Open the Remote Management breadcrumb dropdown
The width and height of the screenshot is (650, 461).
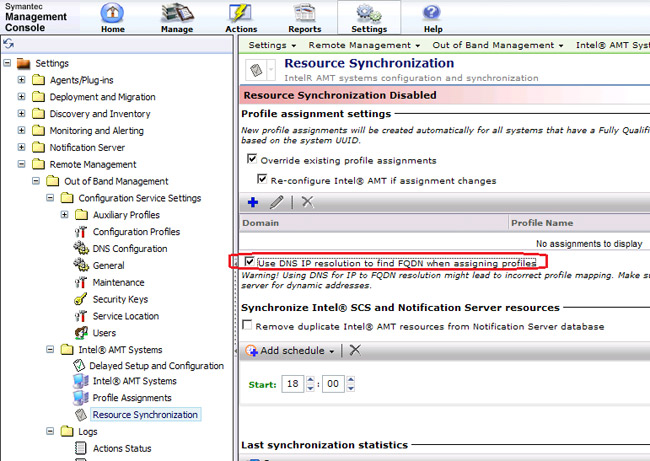417,46
